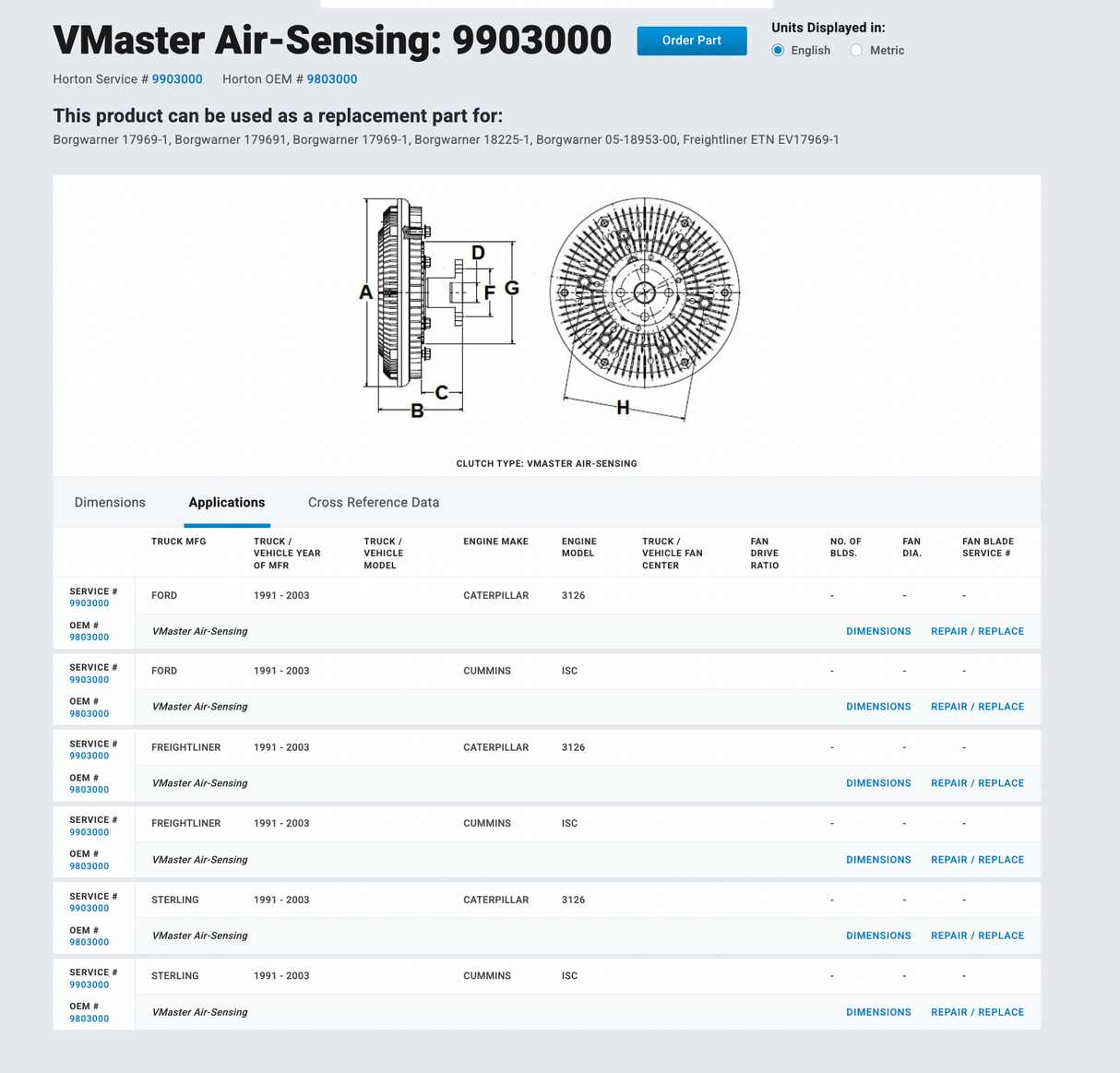This screenshot has height=1073, width=1120.
Task: Keep English units selected
Action: pos(778,50)
